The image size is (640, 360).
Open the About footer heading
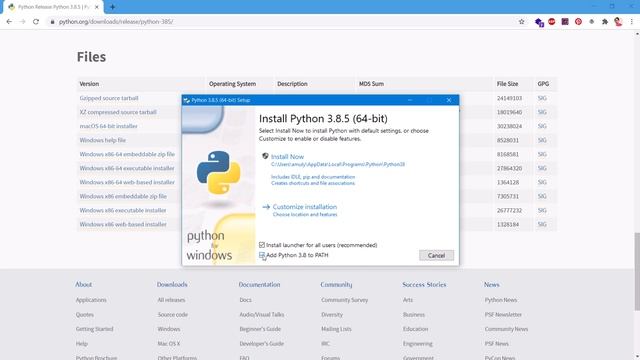point(83,284)
